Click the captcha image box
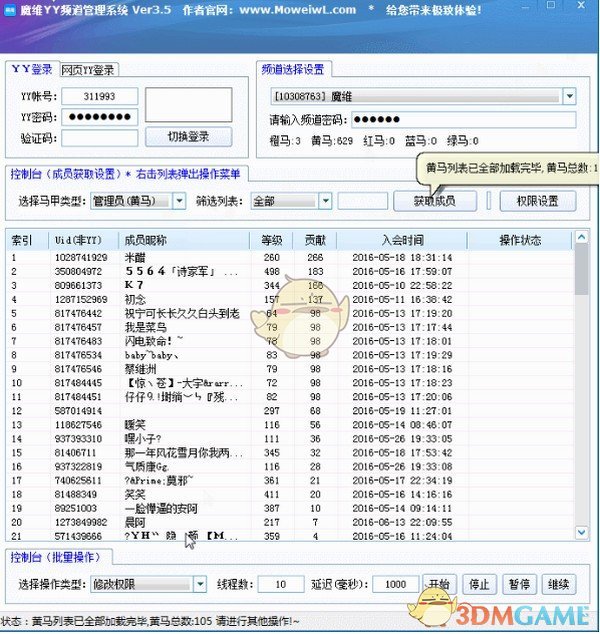 click(x=188, y=105)
